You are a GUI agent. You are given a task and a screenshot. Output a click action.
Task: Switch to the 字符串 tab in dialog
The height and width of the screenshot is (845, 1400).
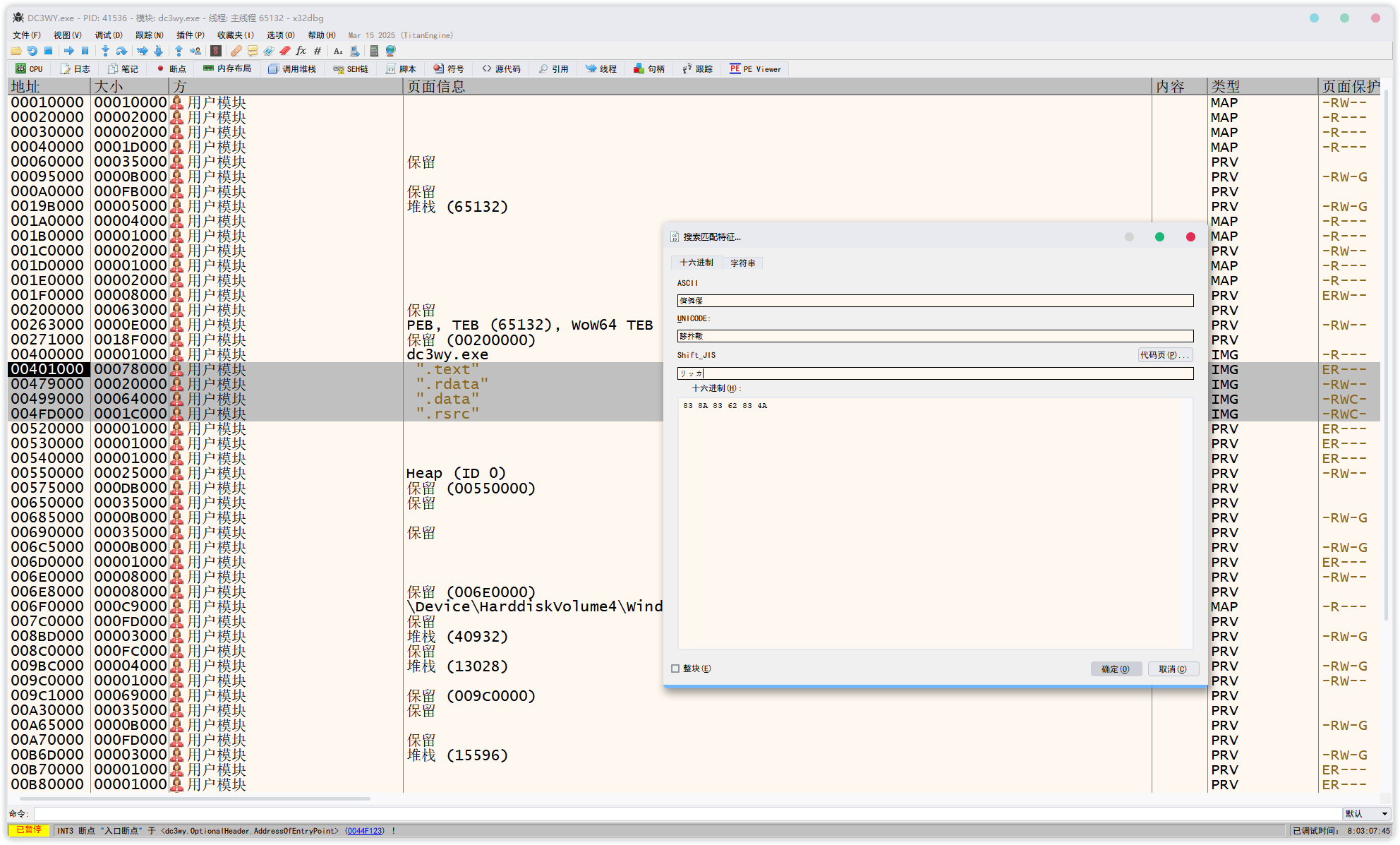[x=742, y=263]
